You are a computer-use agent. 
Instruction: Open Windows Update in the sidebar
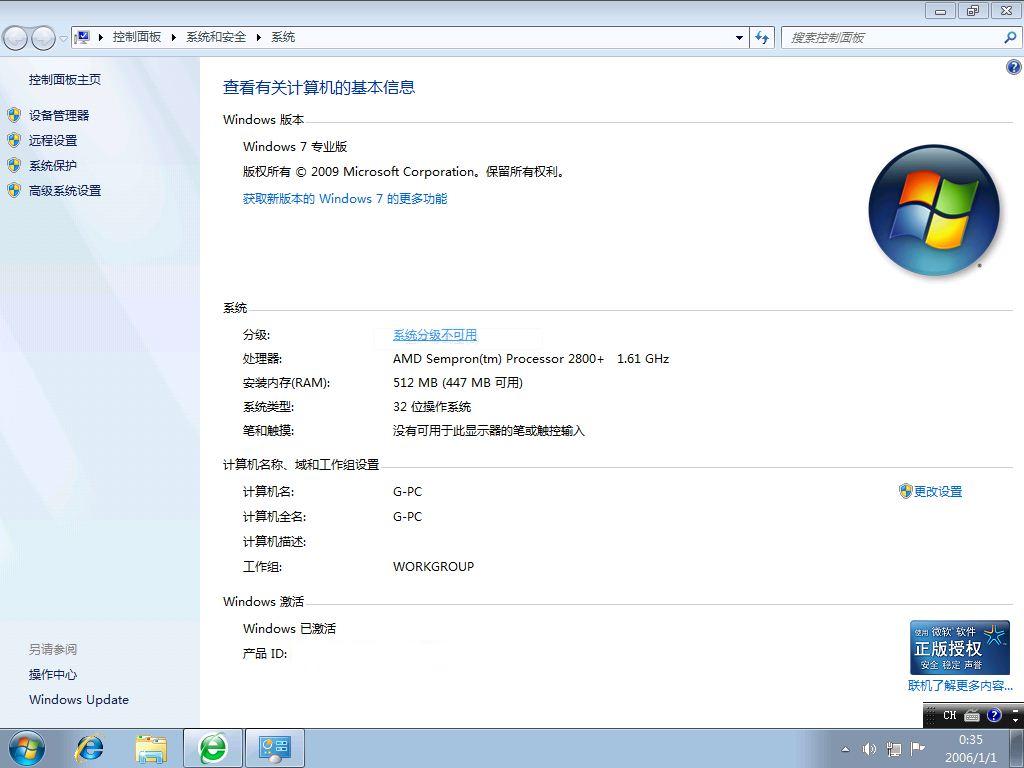click(79, 699)
